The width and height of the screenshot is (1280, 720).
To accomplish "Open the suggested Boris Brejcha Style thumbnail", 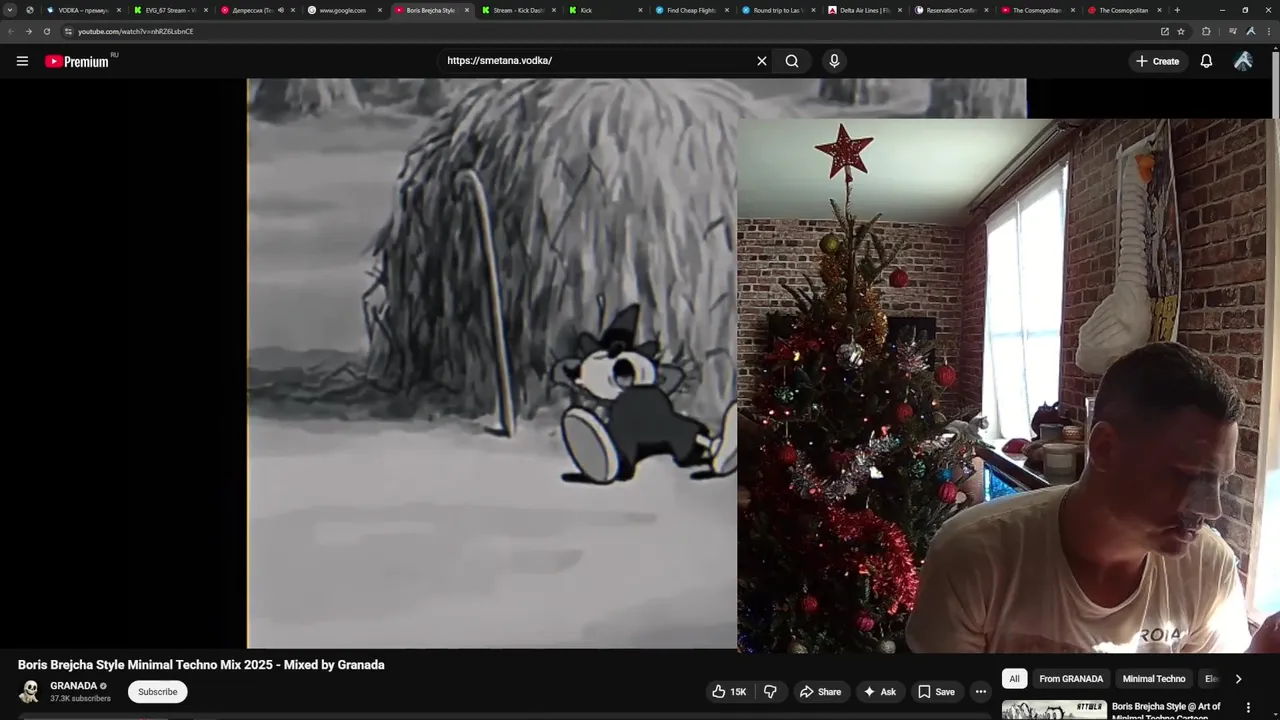I will [x=1054, y=709].
